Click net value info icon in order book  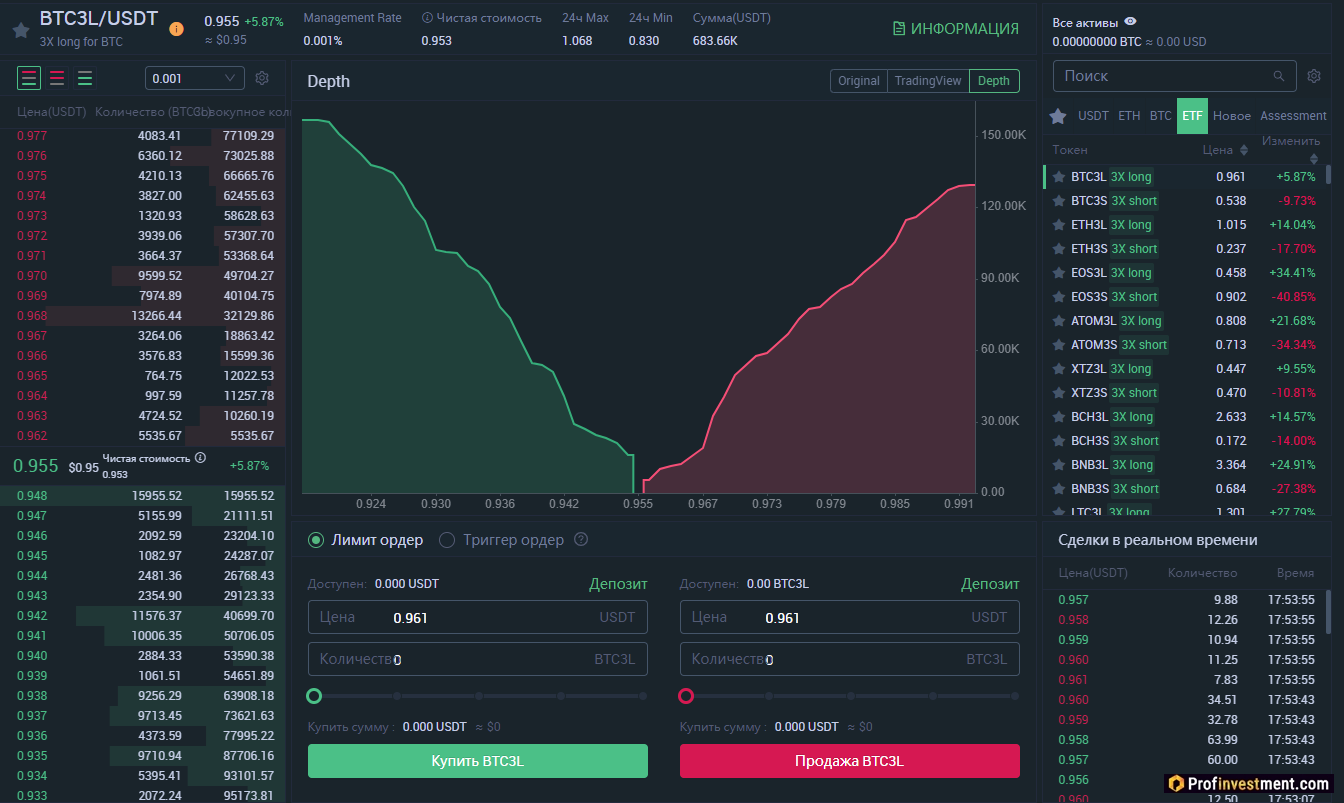200,458
